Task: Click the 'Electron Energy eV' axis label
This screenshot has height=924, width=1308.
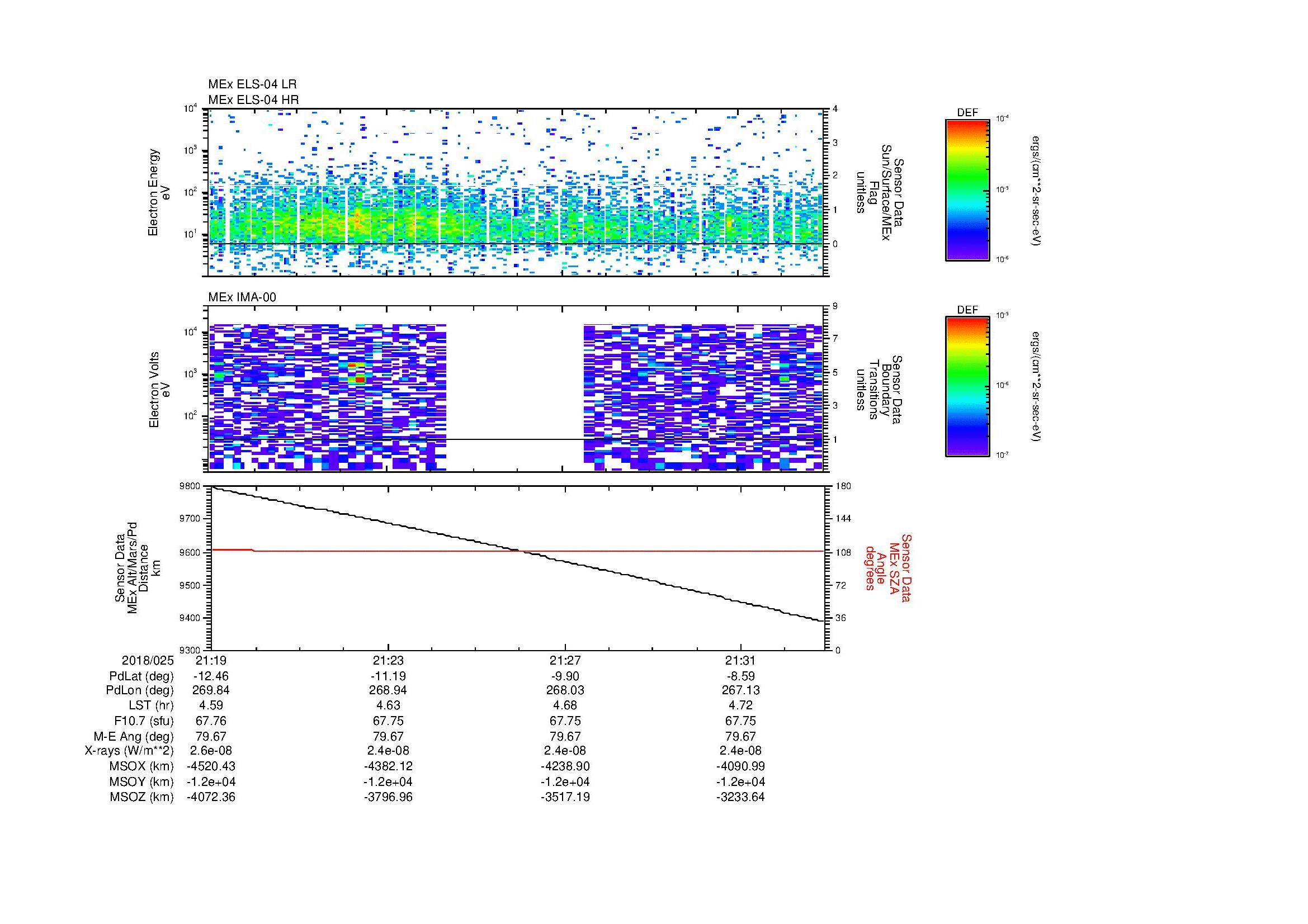Action: click(159, 192)
